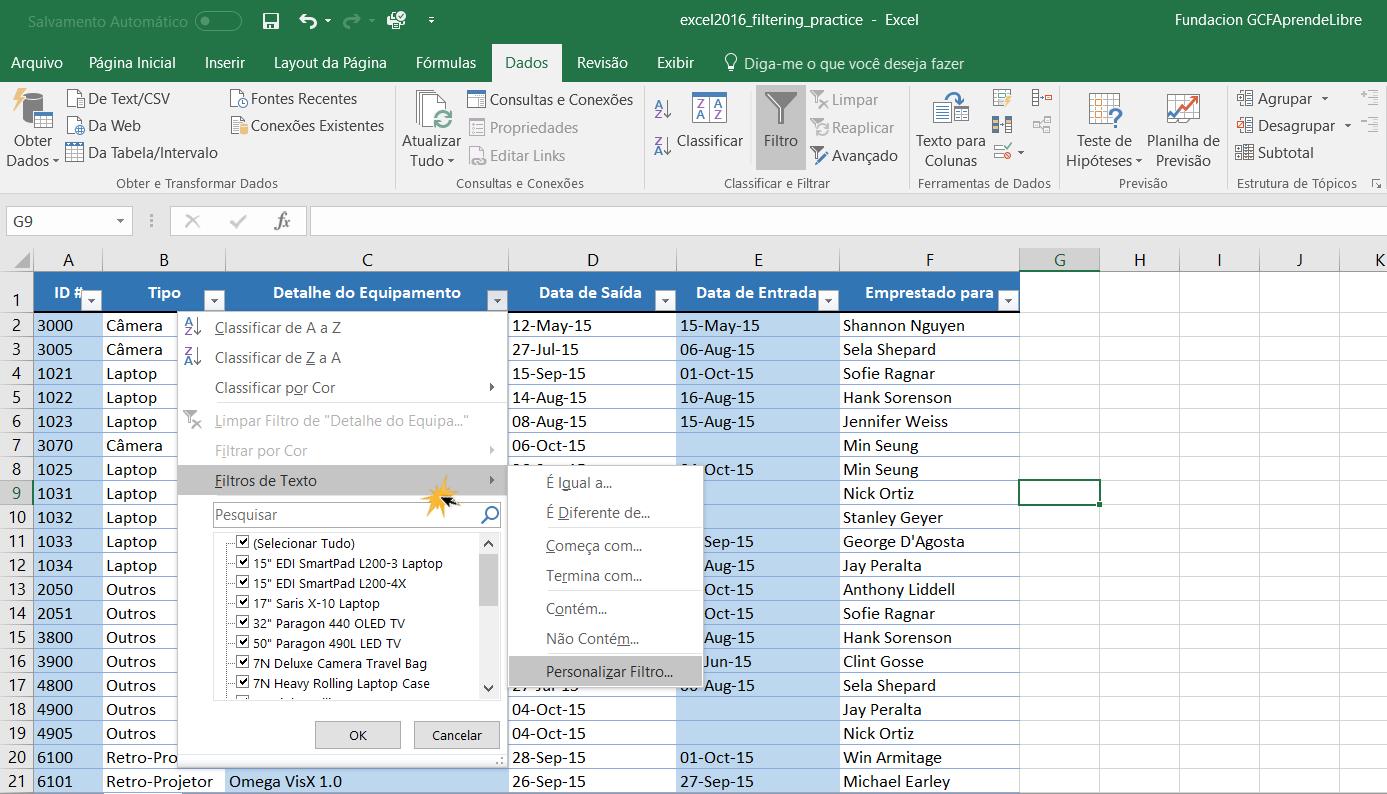
Task: Open Conexões Existentes
Action: click(307, 126)
